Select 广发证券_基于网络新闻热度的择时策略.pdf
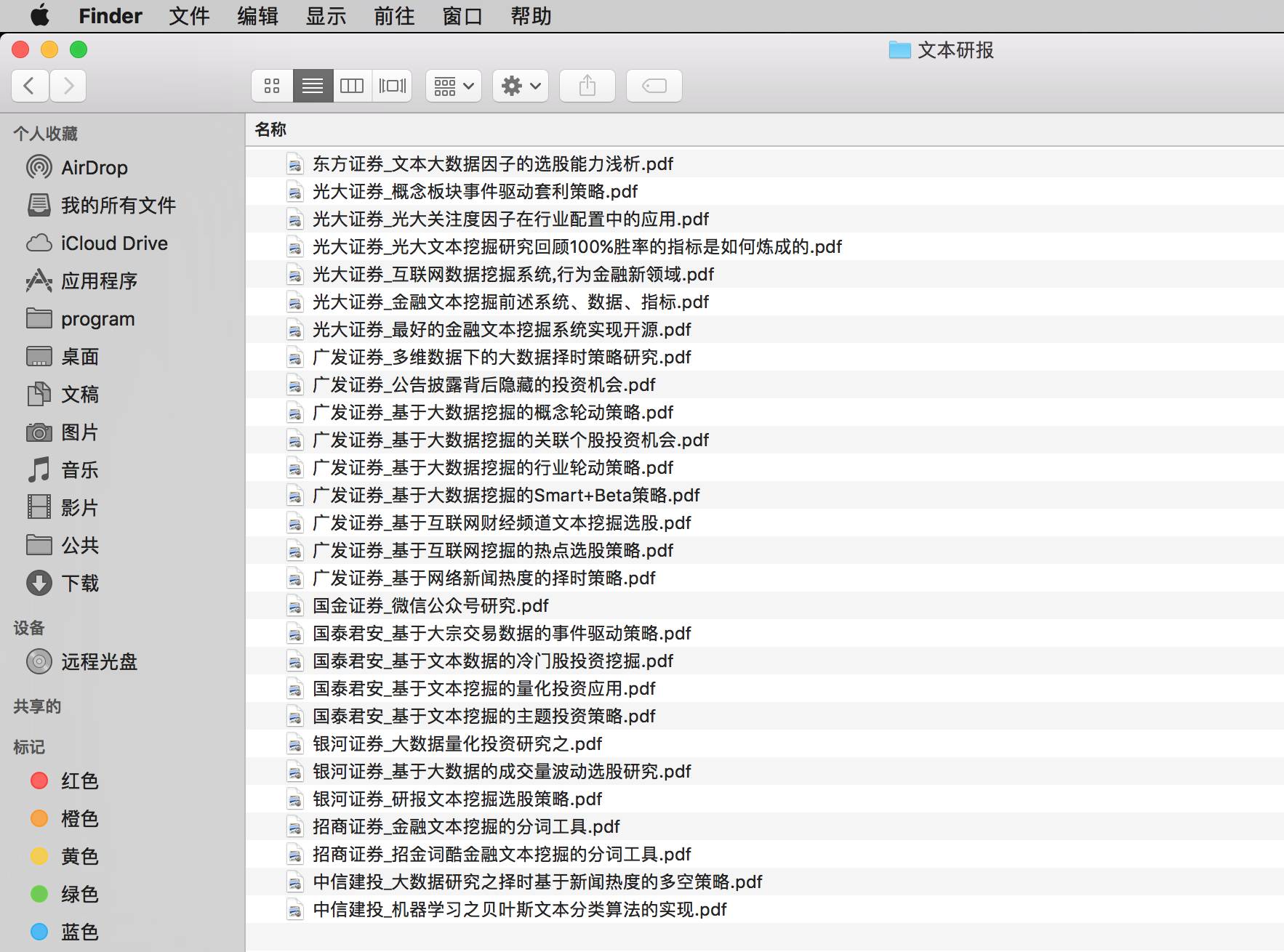1284x952 pixels. click(765, 578)
